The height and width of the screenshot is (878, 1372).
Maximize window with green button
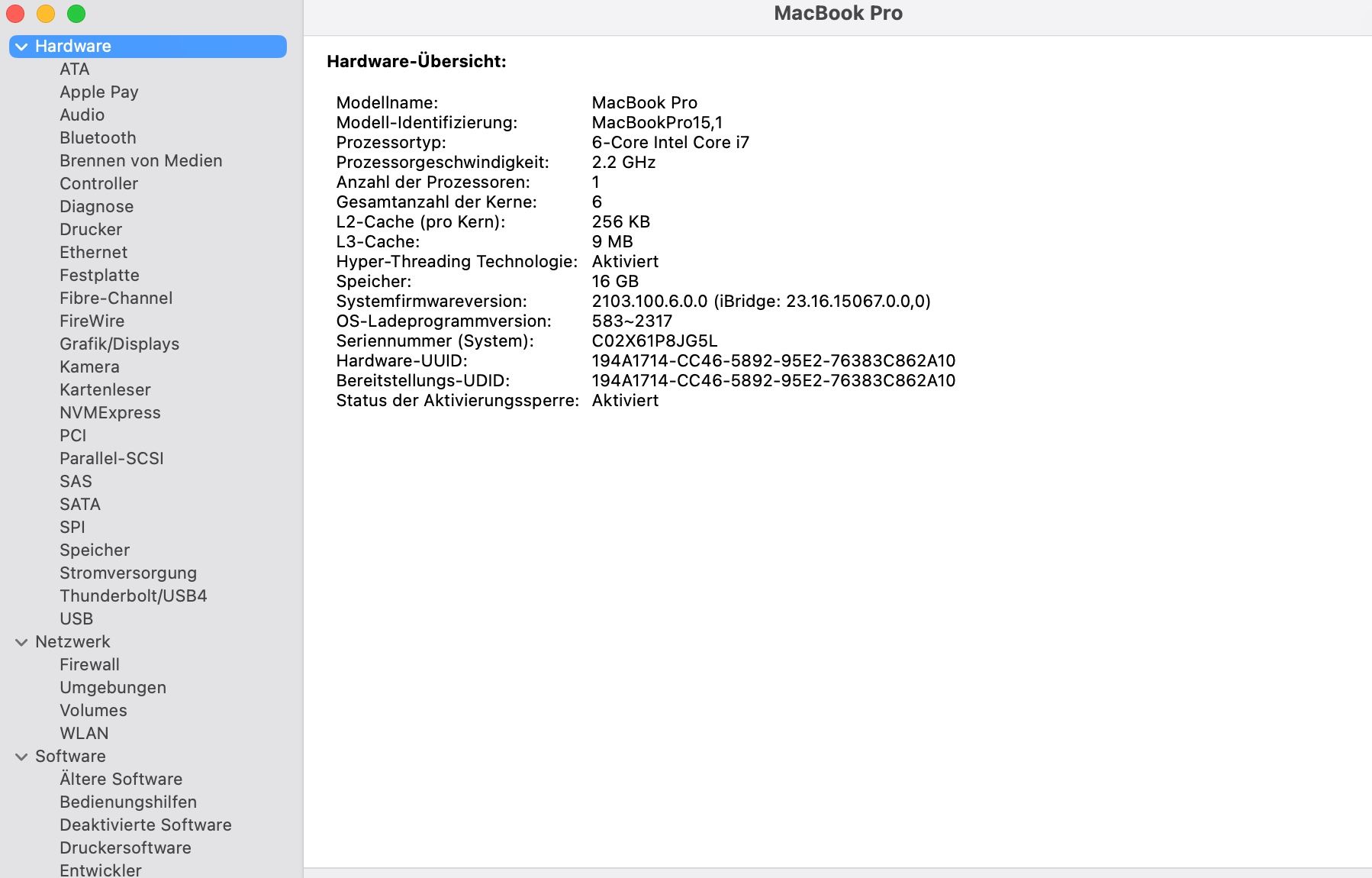76,14
